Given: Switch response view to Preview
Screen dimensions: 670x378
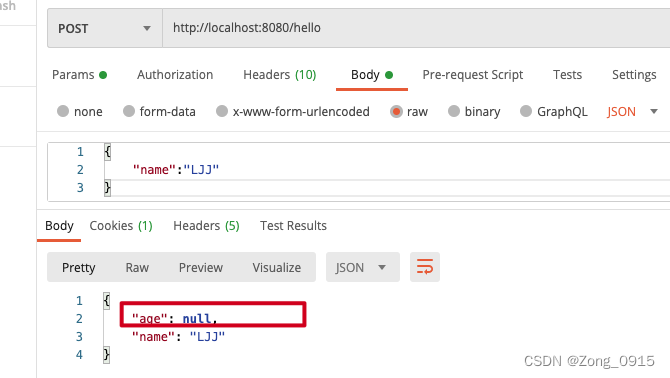Looking at the screenshot, I should 200,267.
